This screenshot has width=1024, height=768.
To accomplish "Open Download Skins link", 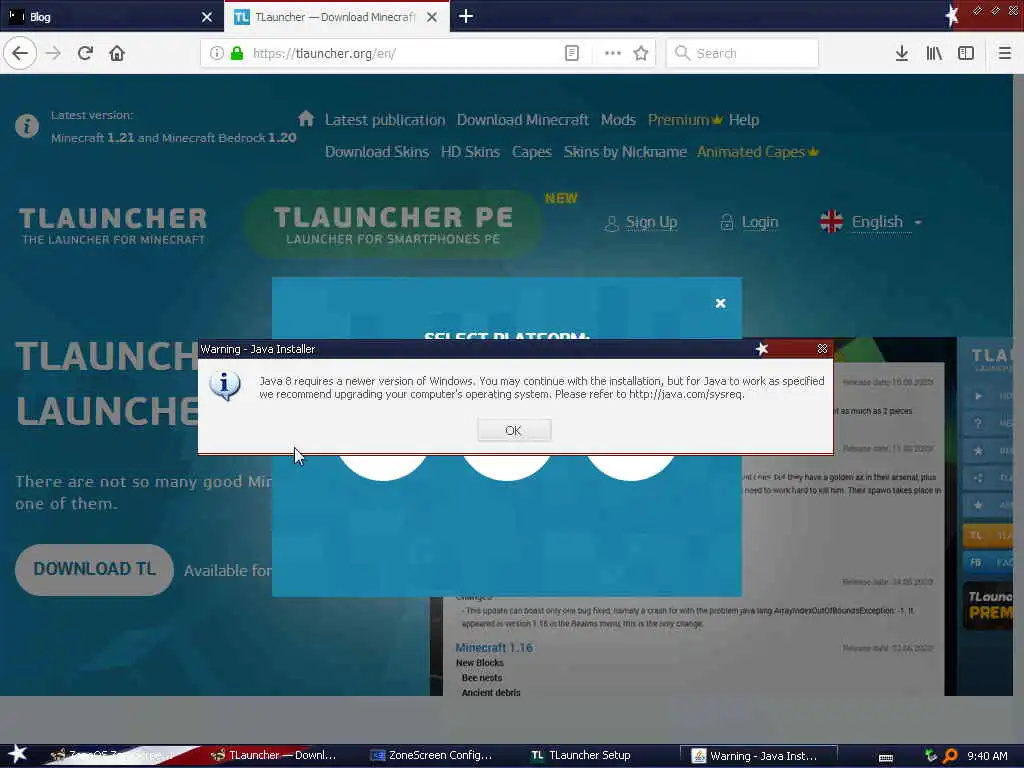I will (377, 152).
